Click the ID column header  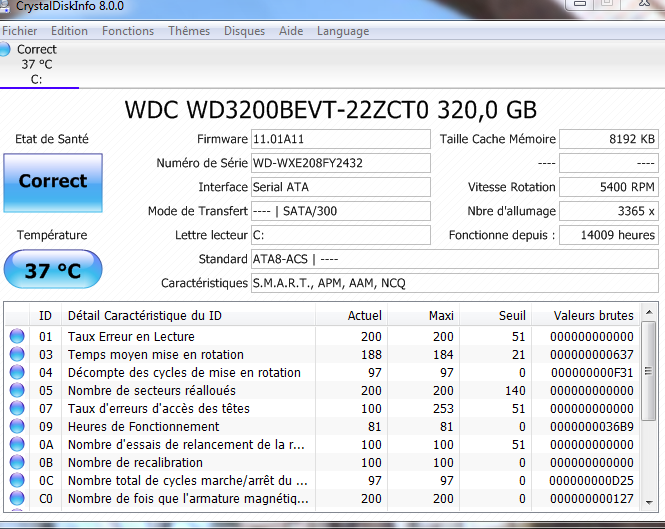tap(45, 316)
